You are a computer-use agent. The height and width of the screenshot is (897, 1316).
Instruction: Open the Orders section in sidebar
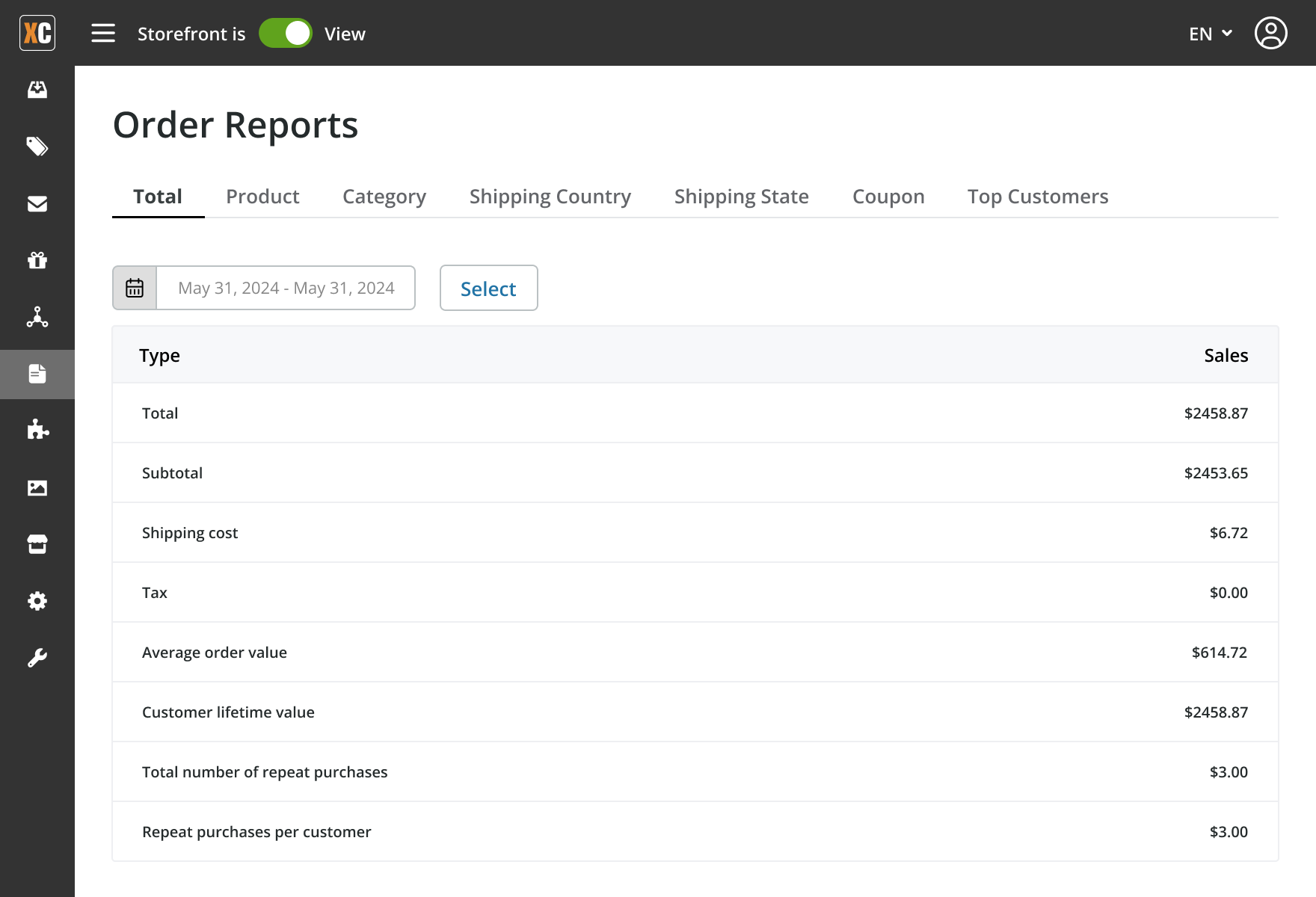(x=37, y=90)
